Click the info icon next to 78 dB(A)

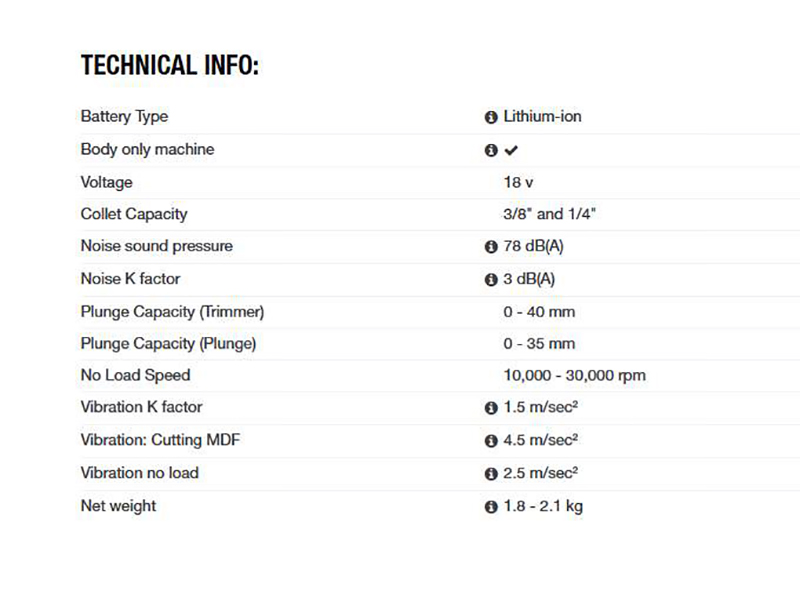point(491,247)
